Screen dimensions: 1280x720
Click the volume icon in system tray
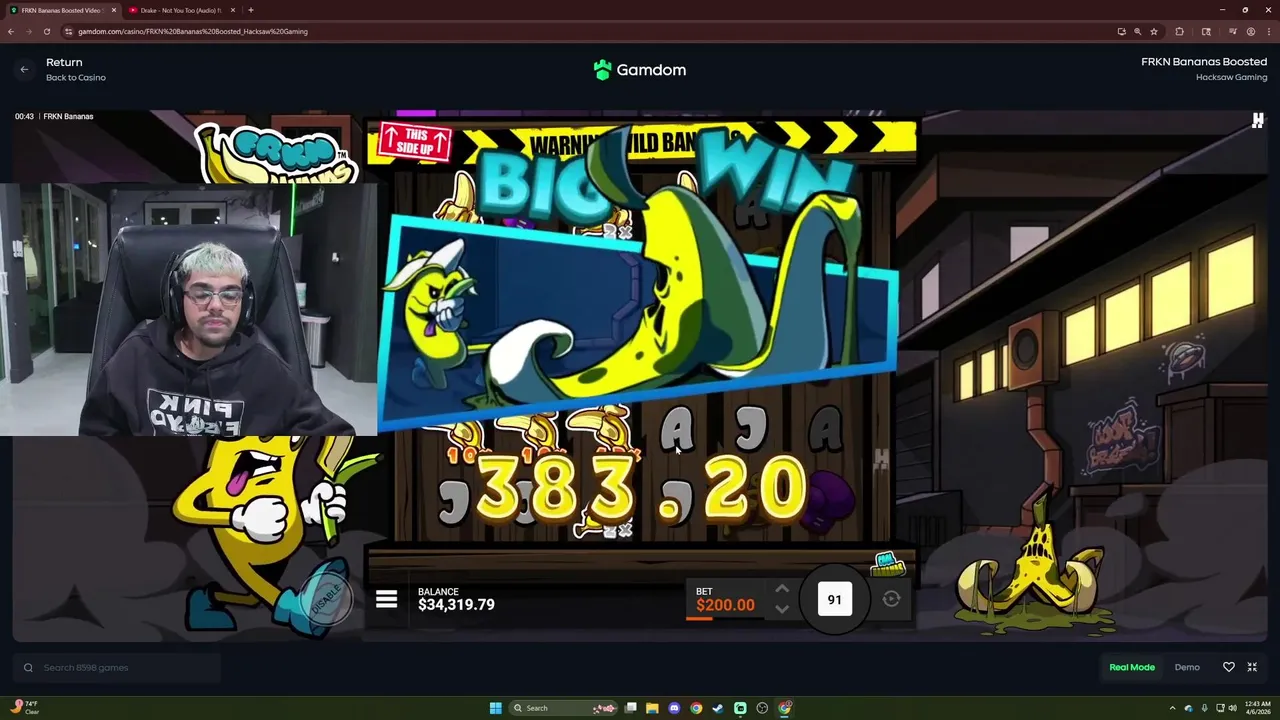pos(1232,708)
